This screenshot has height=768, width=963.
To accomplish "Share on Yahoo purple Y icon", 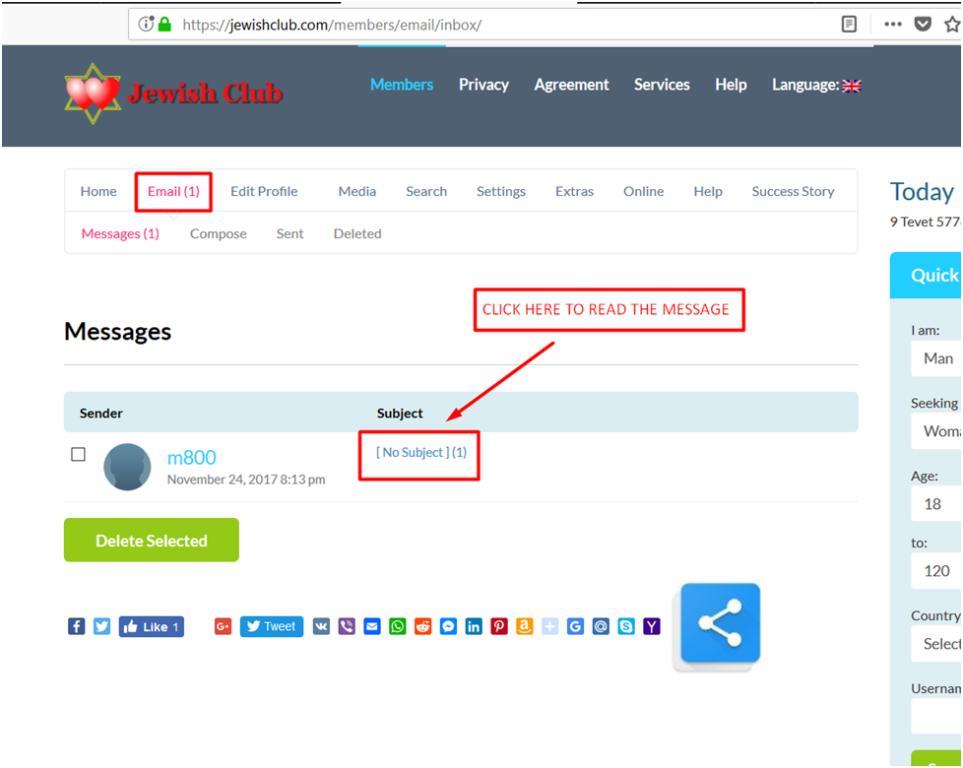I will pyautogui.click(x=652, y=626).
